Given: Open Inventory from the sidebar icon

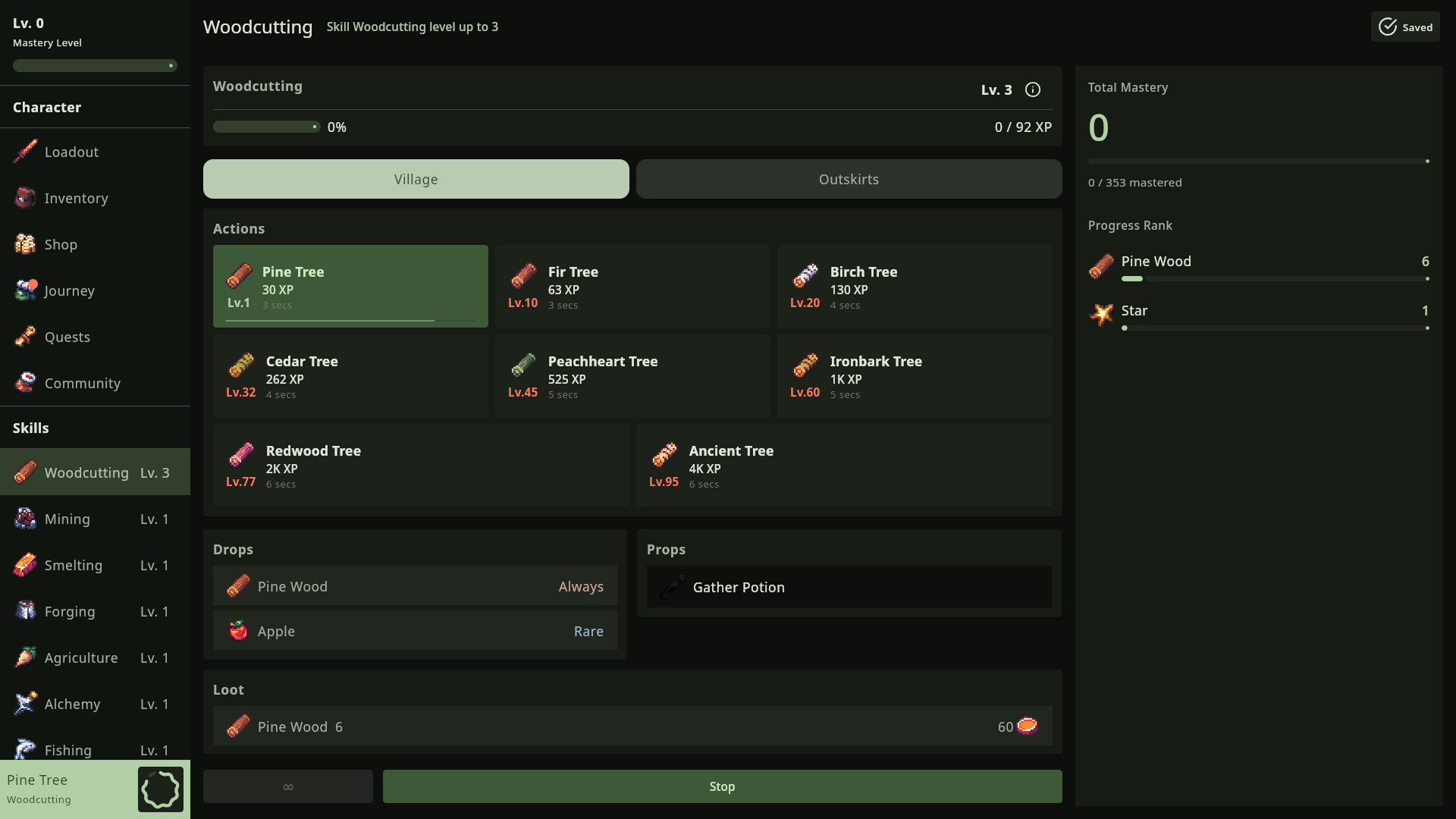Looking at the screenshot, I should point(24,198).
